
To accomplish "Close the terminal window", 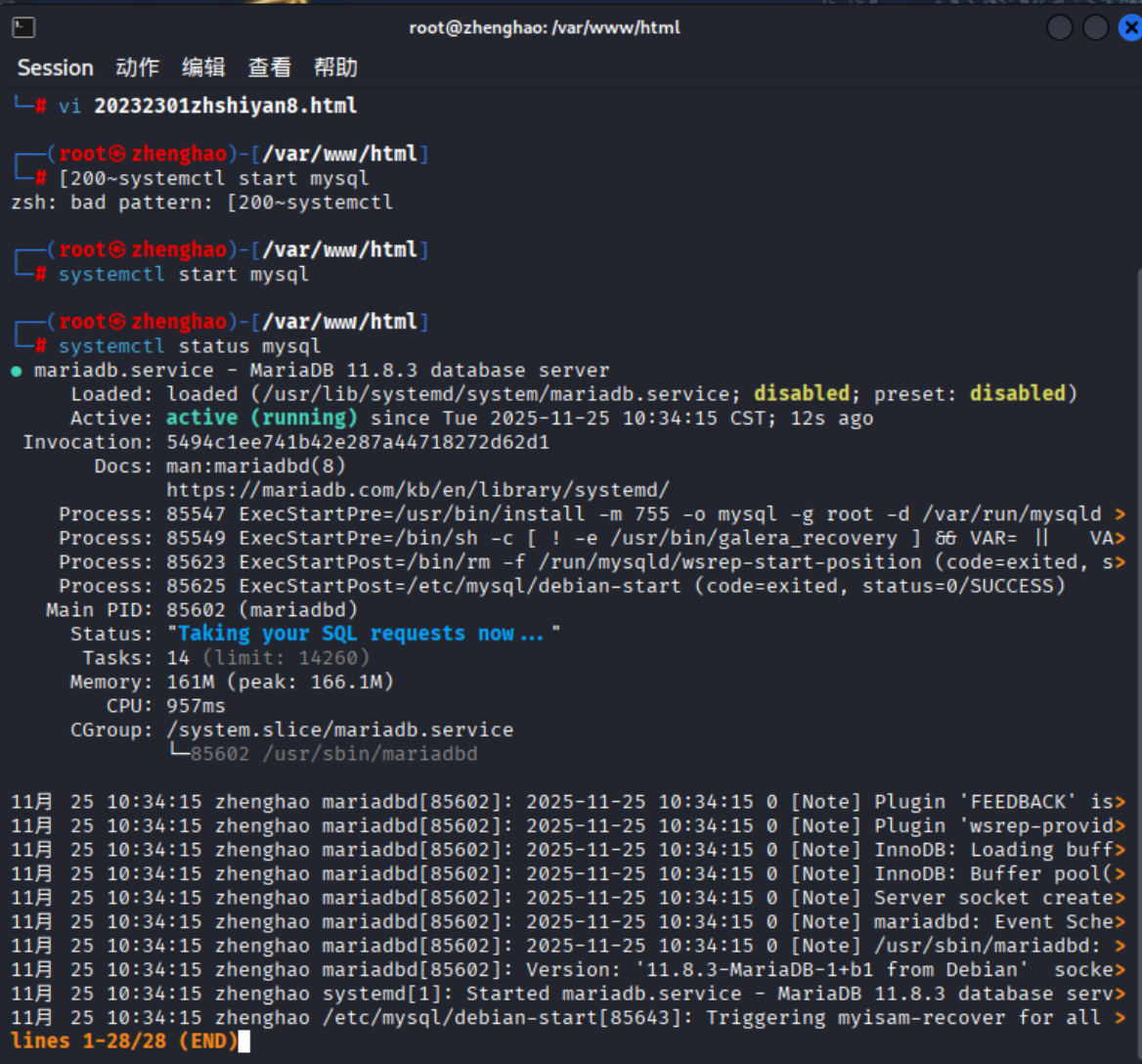I will pyautogui.click(x=1129, y=27).
